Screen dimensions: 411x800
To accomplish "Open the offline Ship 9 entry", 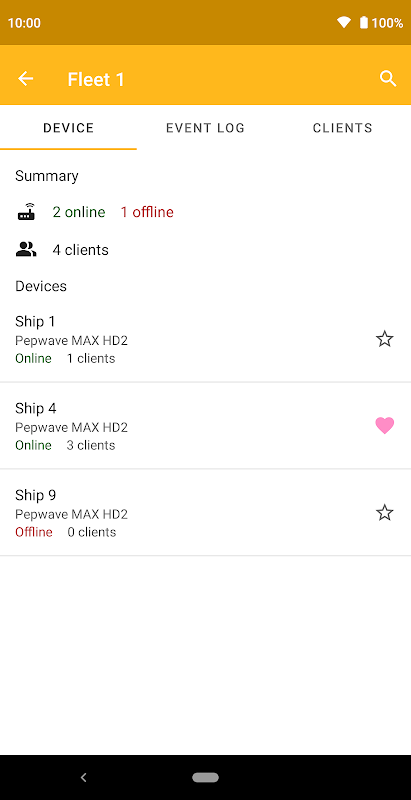I will [x=206, y=512].
